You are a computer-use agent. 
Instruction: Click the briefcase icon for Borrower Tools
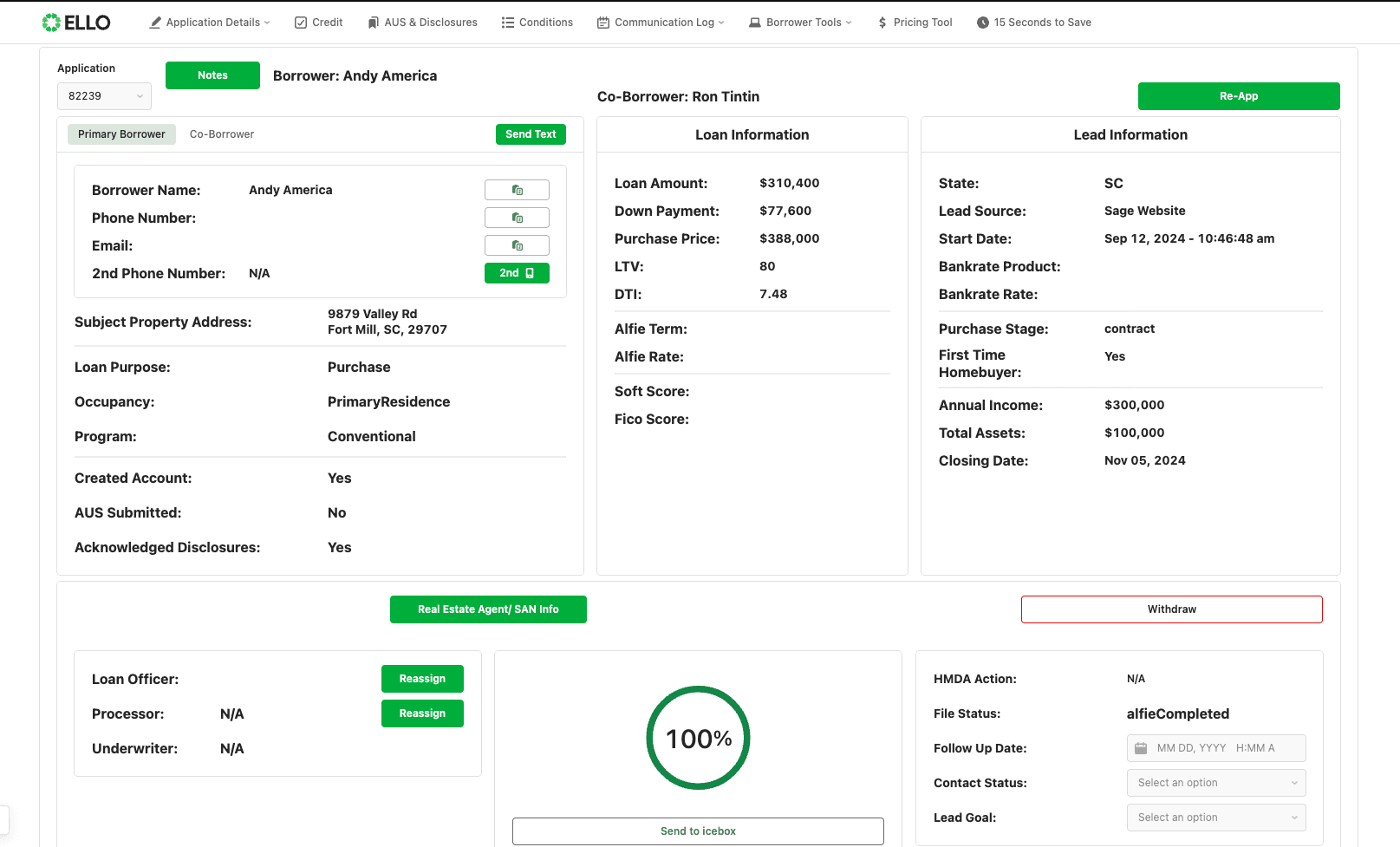point(753,22)
